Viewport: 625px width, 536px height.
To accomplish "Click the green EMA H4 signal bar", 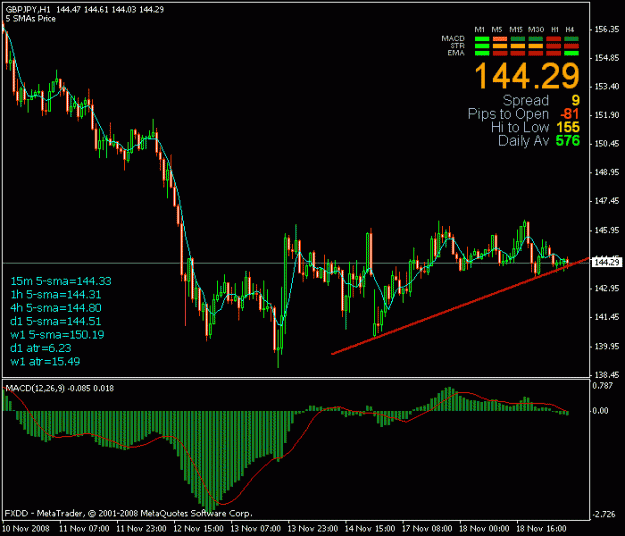I will pyautogui.click(x=572, y=53).
